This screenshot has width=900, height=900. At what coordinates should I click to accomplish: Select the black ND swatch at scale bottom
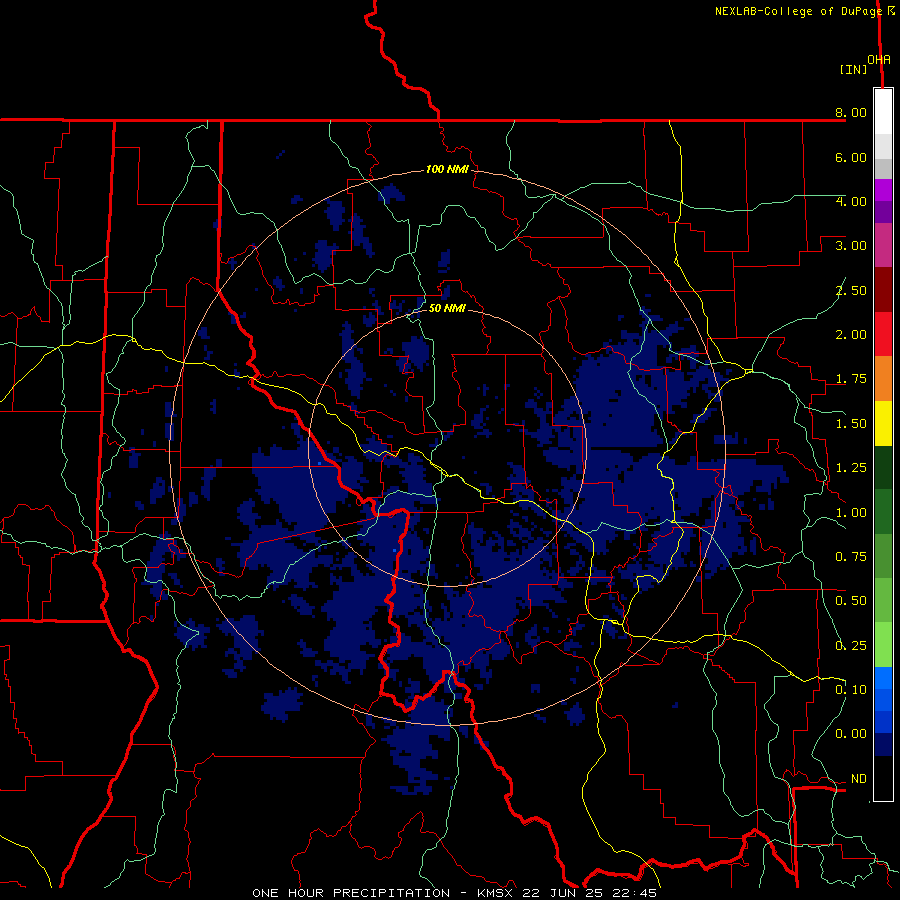pos(883,779)
